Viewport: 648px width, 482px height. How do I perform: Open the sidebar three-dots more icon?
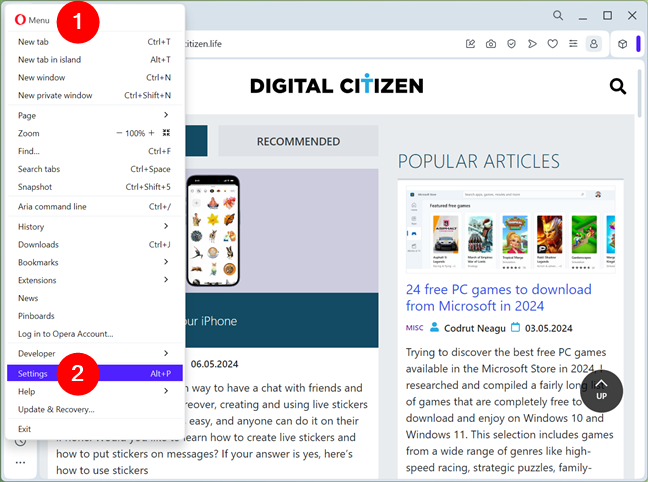click(20, 463)
